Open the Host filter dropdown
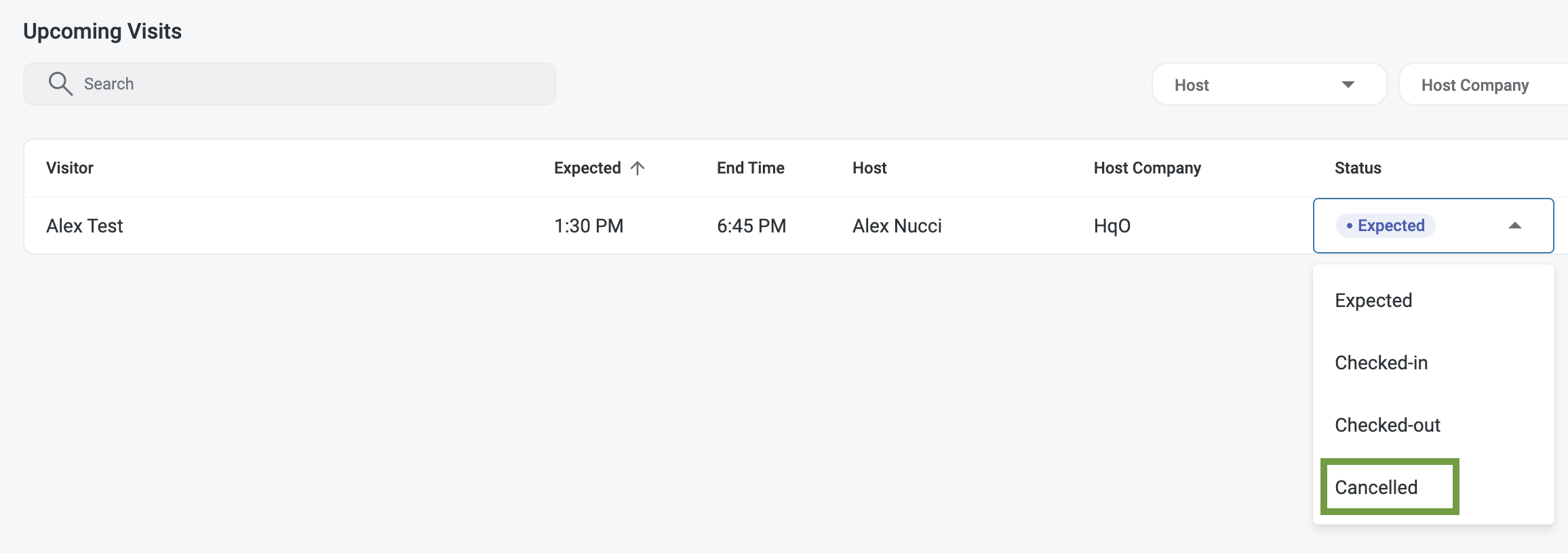The height and width of the screenshot is (553, 1568). click(x=1268, y=85)
